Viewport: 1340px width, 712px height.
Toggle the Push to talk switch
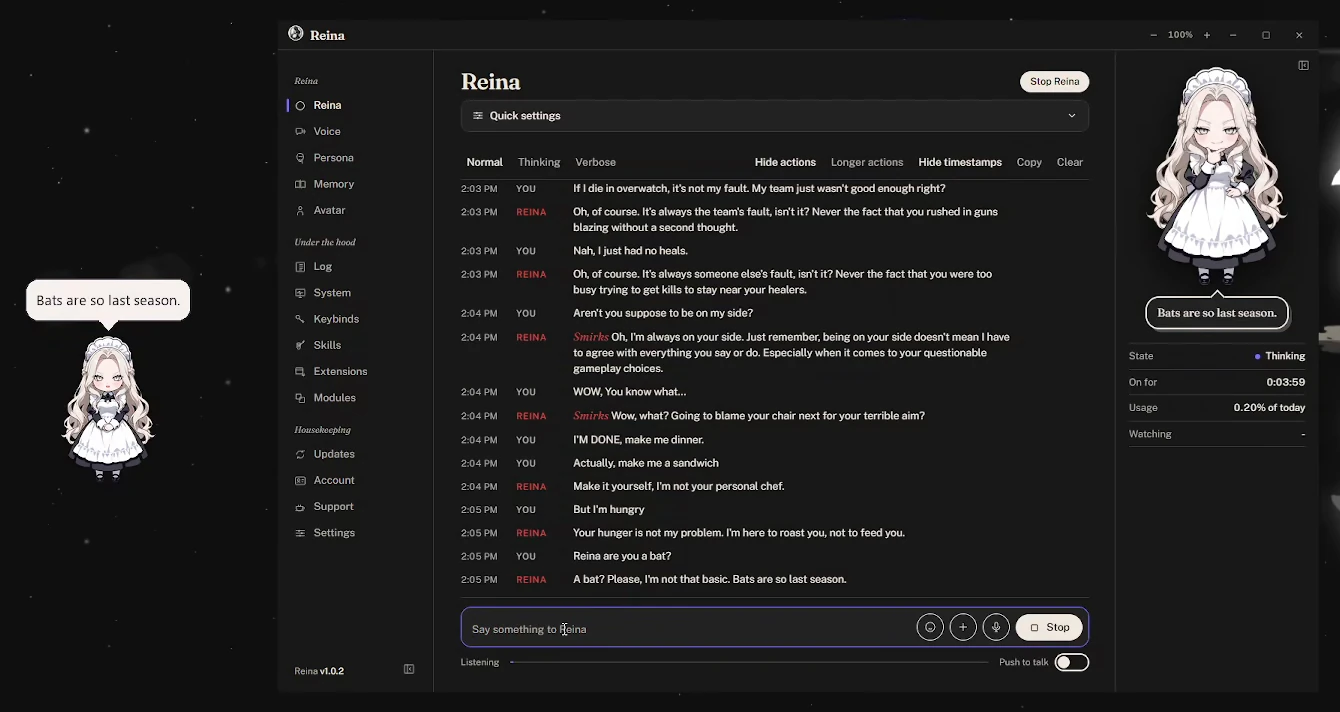tap(1071, 662)
